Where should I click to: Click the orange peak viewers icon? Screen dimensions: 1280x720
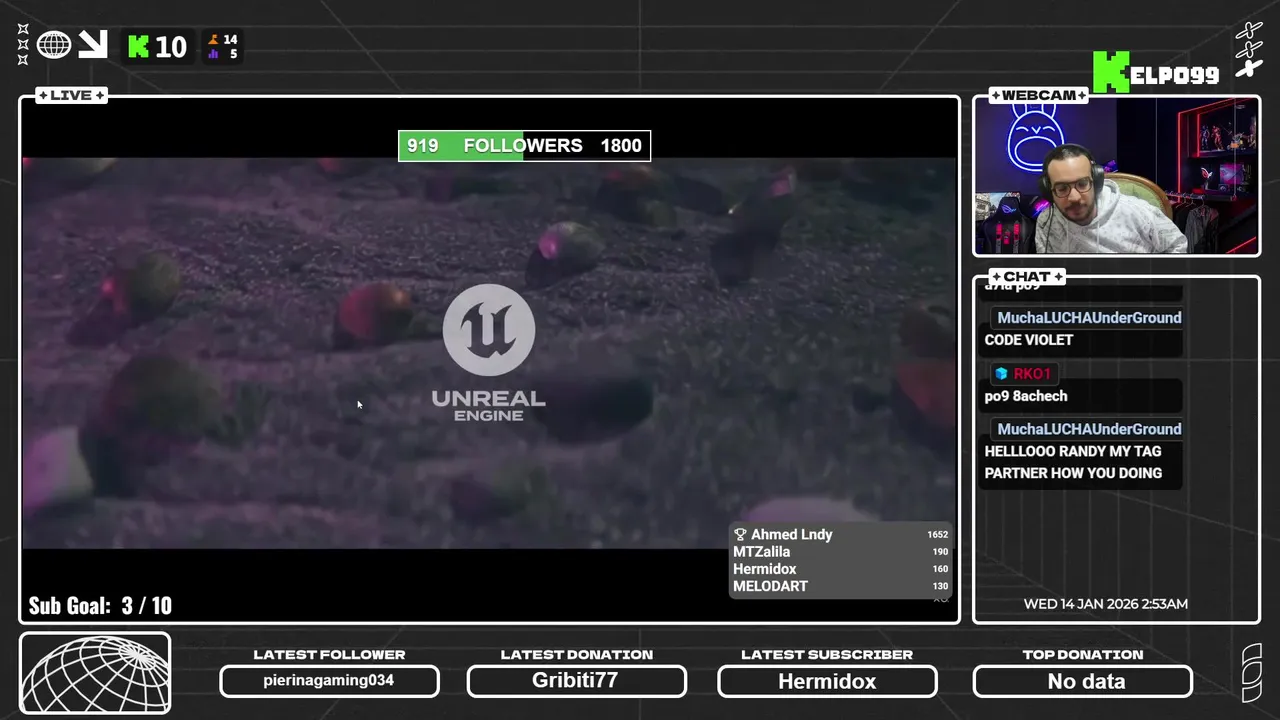tap(213, 40)
